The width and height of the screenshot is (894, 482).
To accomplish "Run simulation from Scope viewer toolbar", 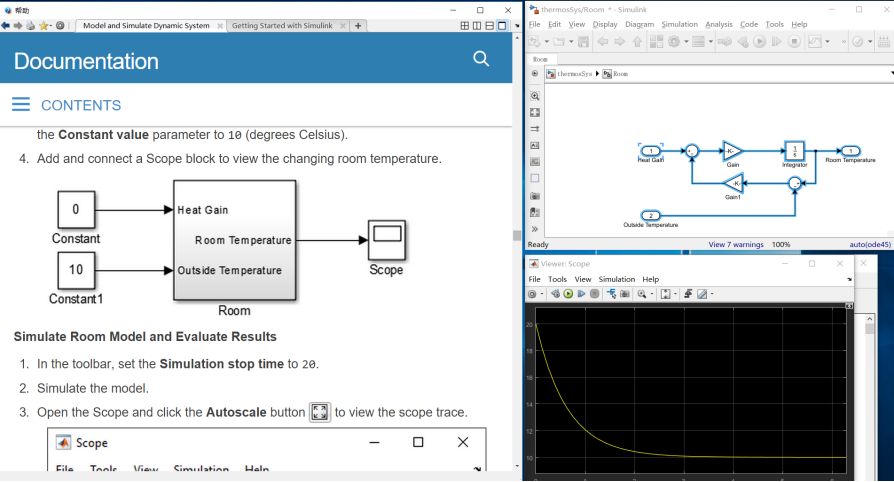I will [x=568, y=294].
